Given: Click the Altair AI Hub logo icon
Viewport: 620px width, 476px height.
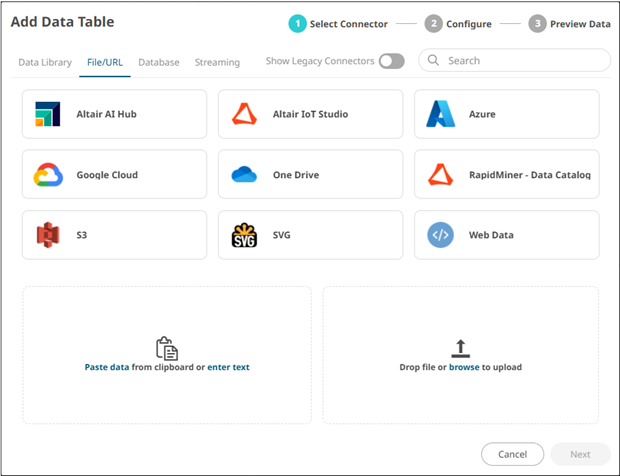Looking at the screenshot, I should [47, 114].
